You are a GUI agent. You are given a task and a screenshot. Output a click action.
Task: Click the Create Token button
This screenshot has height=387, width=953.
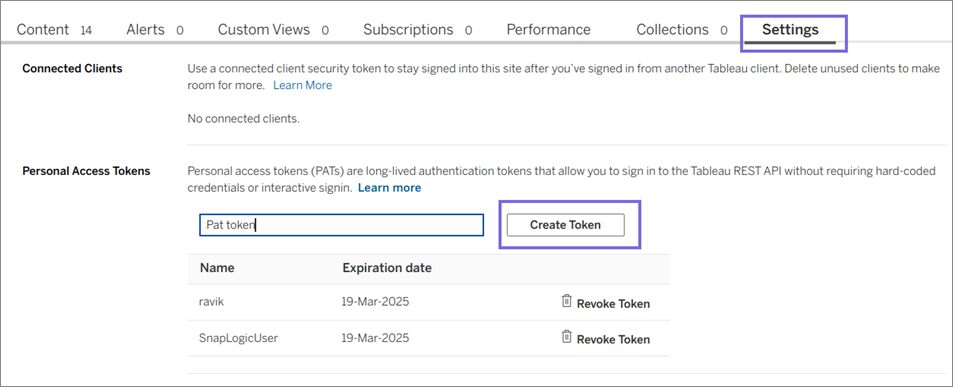565,225
